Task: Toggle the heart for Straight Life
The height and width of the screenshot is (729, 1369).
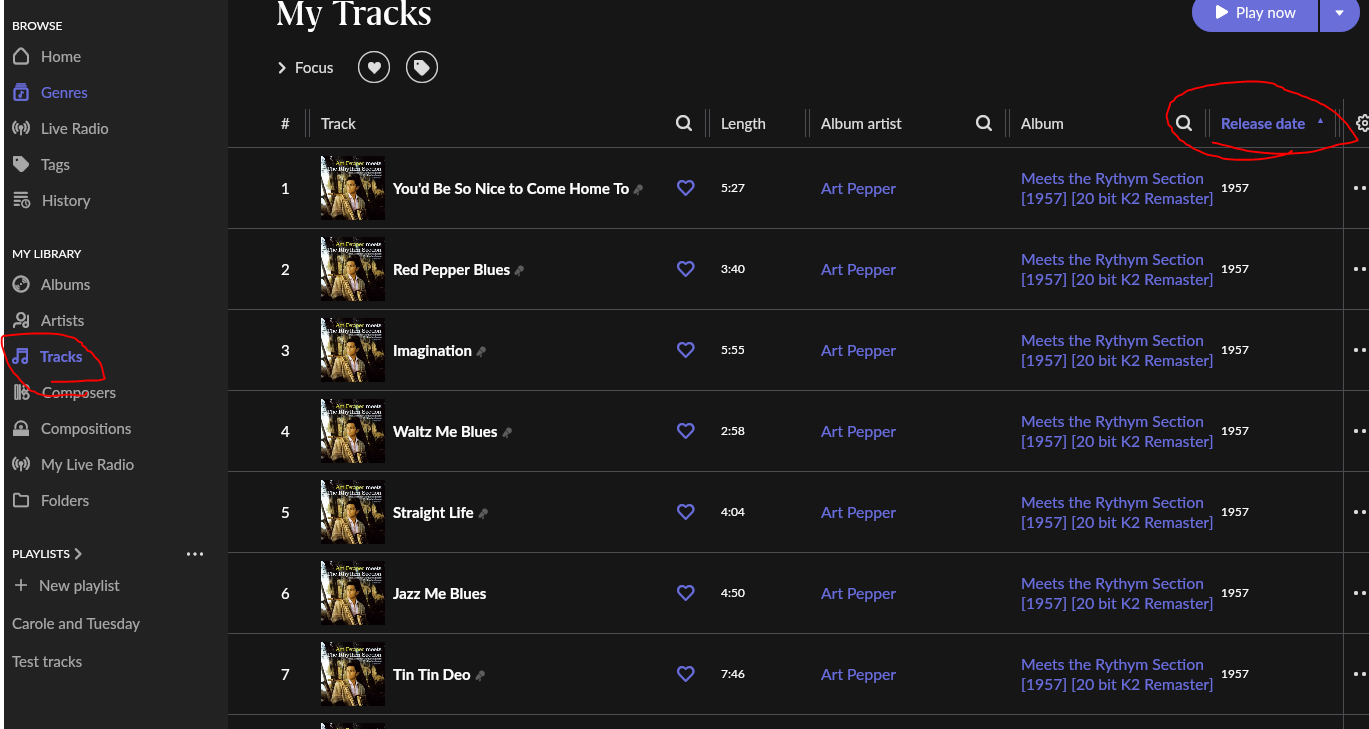Action: [686, 512]
